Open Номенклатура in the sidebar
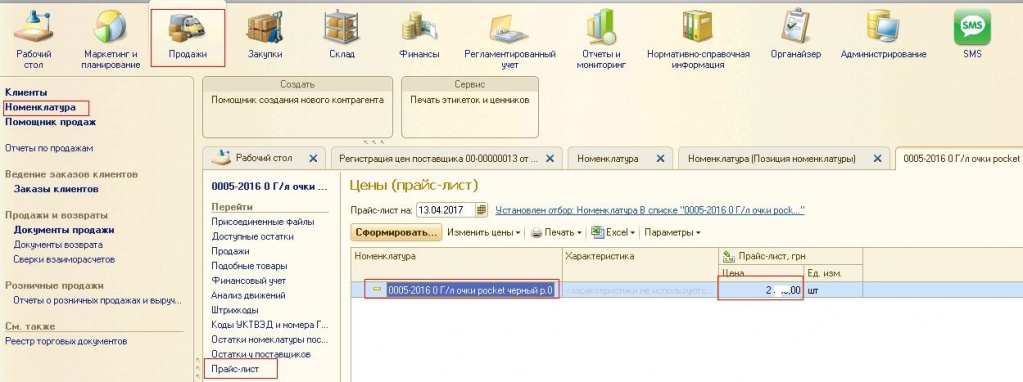 tap(40, 107)
